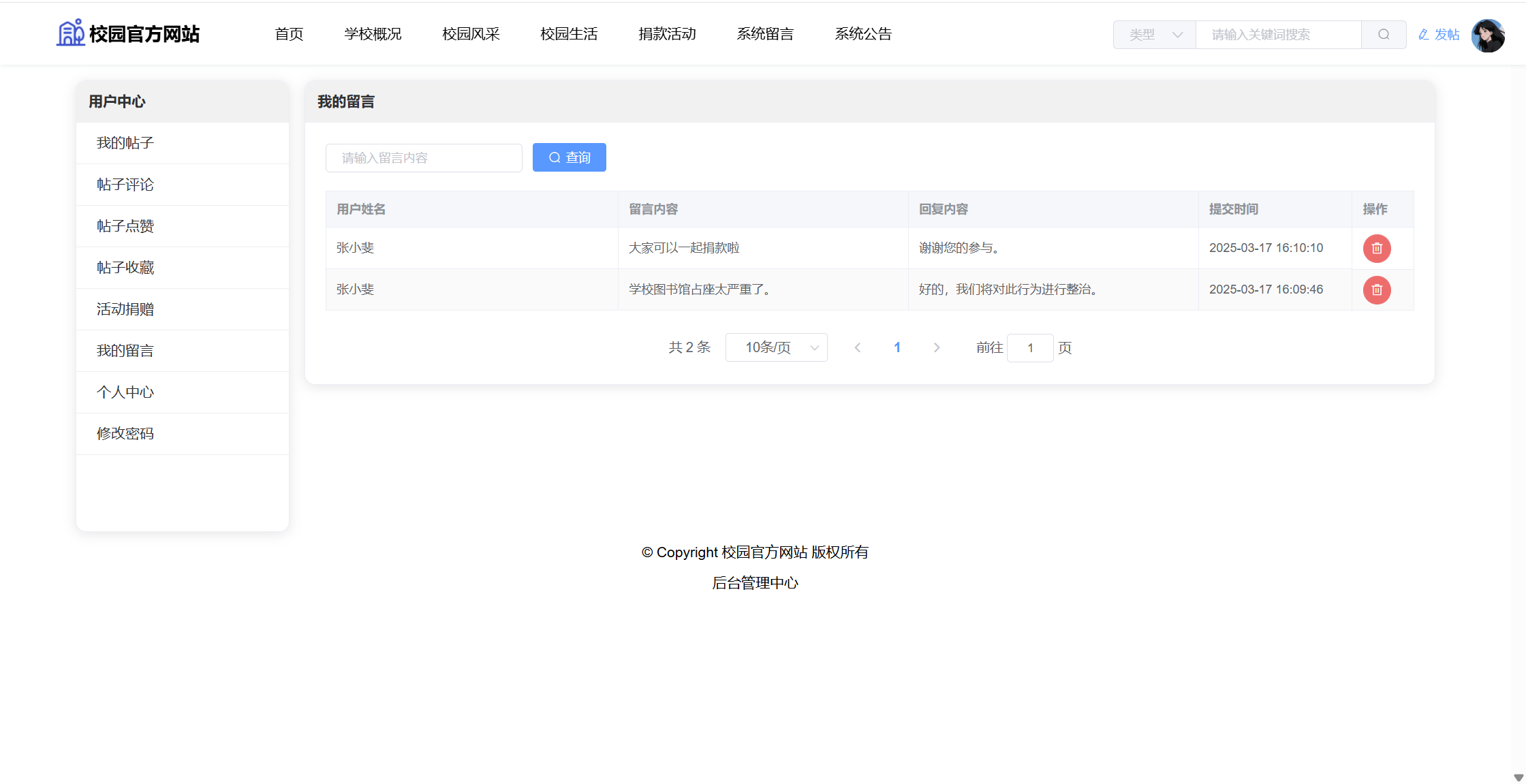Screen dimensions: 1526x784
Task: Select page 1 in pagination
Action: point(897,348)
